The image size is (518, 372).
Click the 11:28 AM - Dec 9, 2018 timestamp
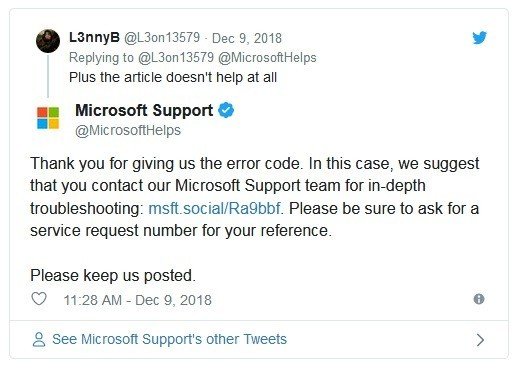click(x=137, y=300)
